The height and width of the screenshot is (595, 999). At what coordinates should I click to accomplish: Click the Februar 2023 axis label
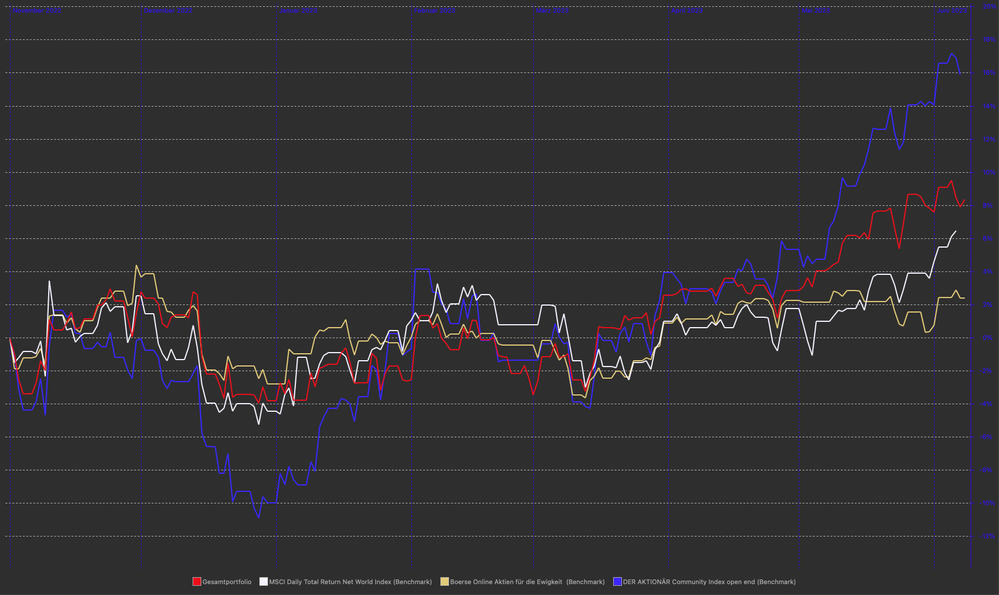(x=436, y=11)
